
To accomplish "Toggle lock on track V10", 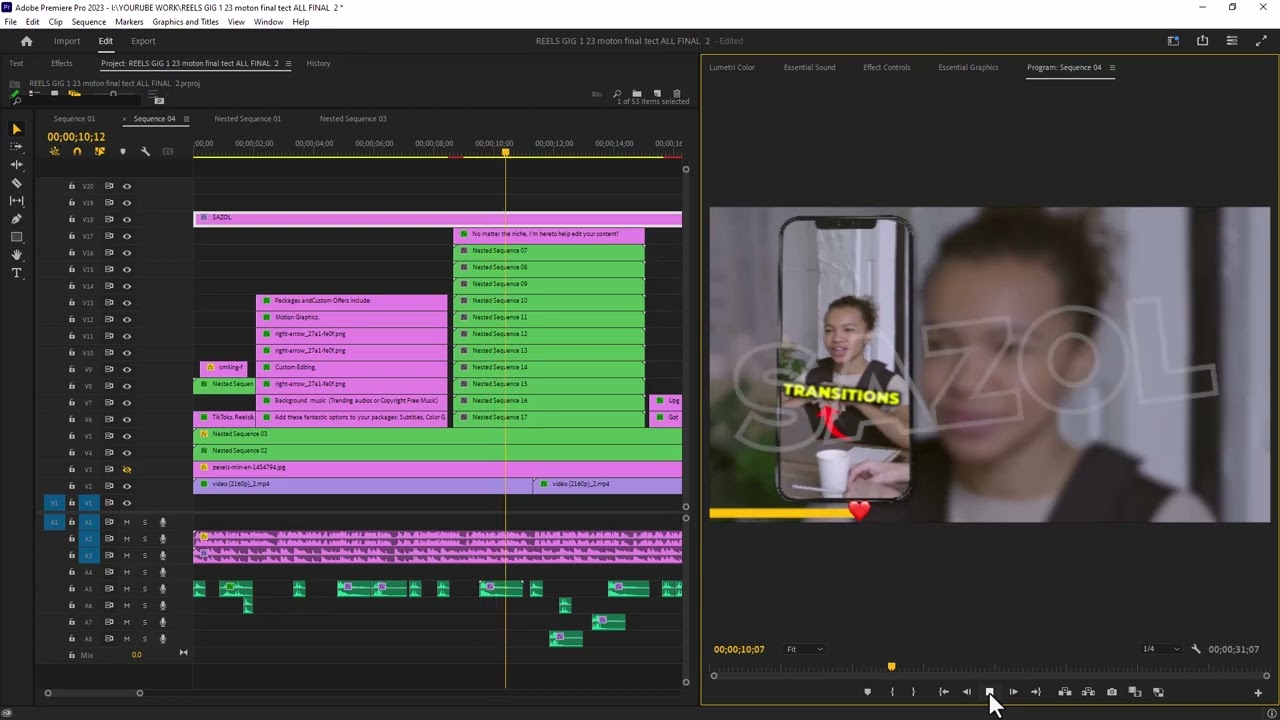I will [71, 352].
